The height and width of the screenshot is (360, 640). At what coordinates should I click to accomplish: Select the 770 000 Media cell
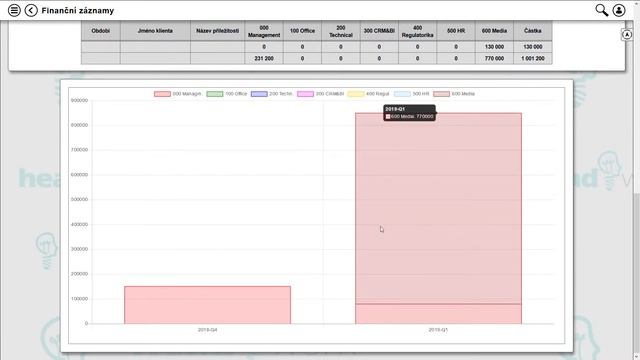(x=494, y=59)
